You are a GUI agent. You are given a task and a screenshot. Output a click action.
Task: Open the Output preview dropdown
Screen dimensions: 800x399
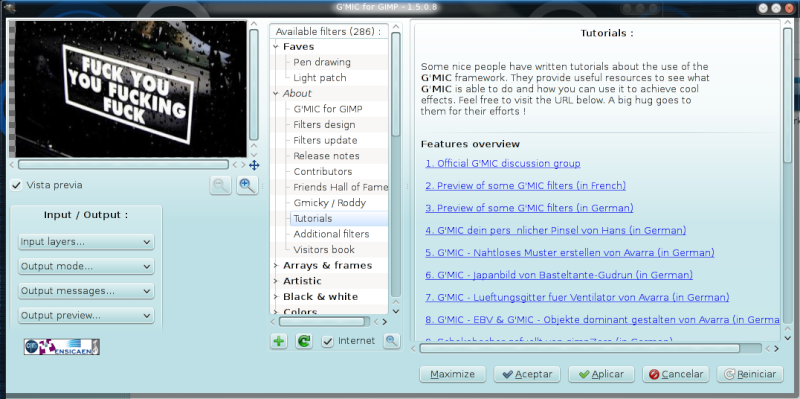[86, 315]
